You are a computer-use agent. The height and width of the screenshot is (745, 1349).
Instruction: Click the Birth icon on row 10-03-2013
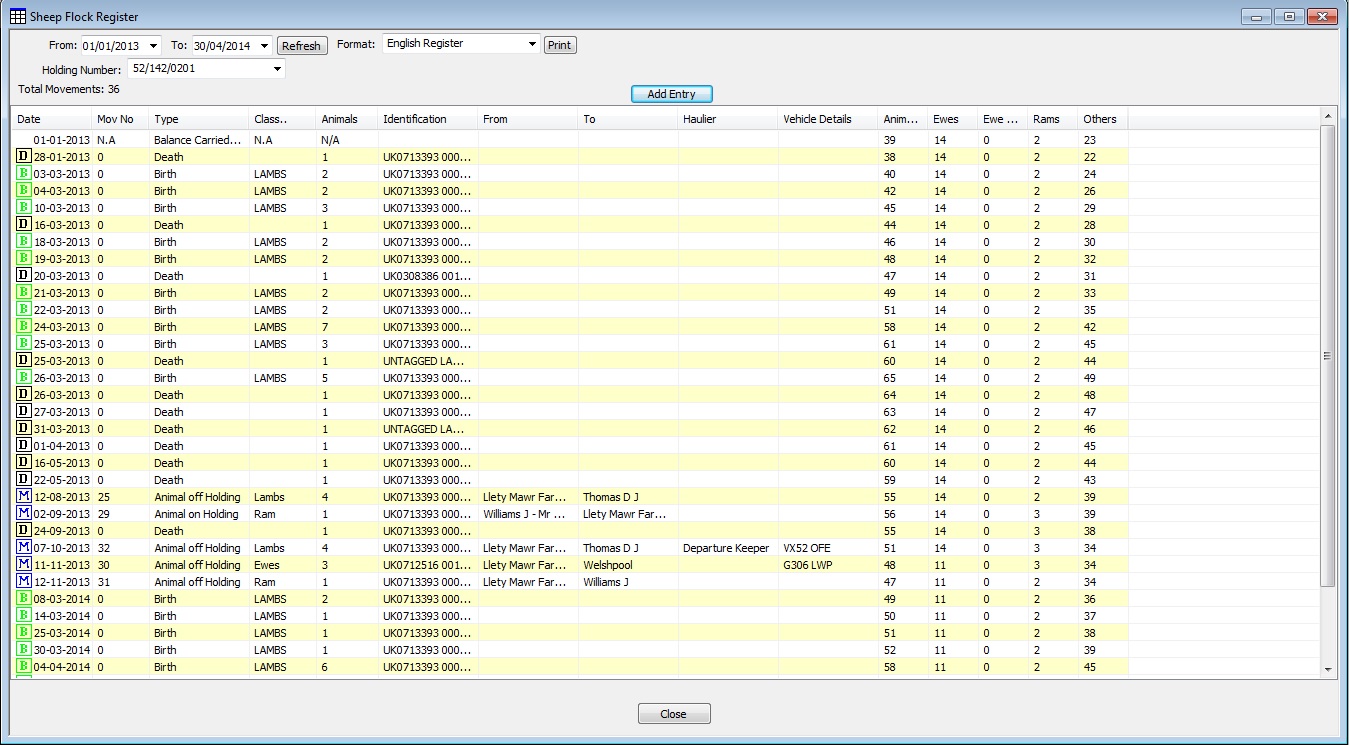tap(24, 208)
